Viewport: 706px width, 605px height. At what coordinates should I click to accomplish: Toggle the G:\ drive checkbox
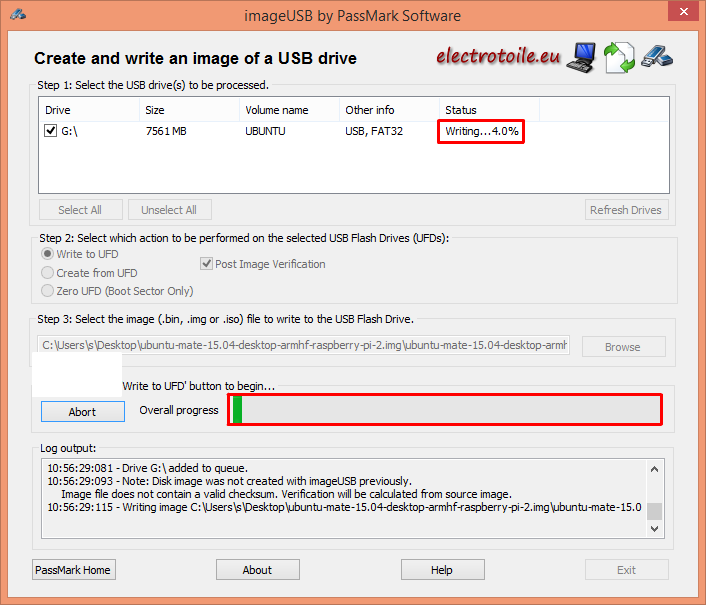pyautogui.click(x=50, y=131)
